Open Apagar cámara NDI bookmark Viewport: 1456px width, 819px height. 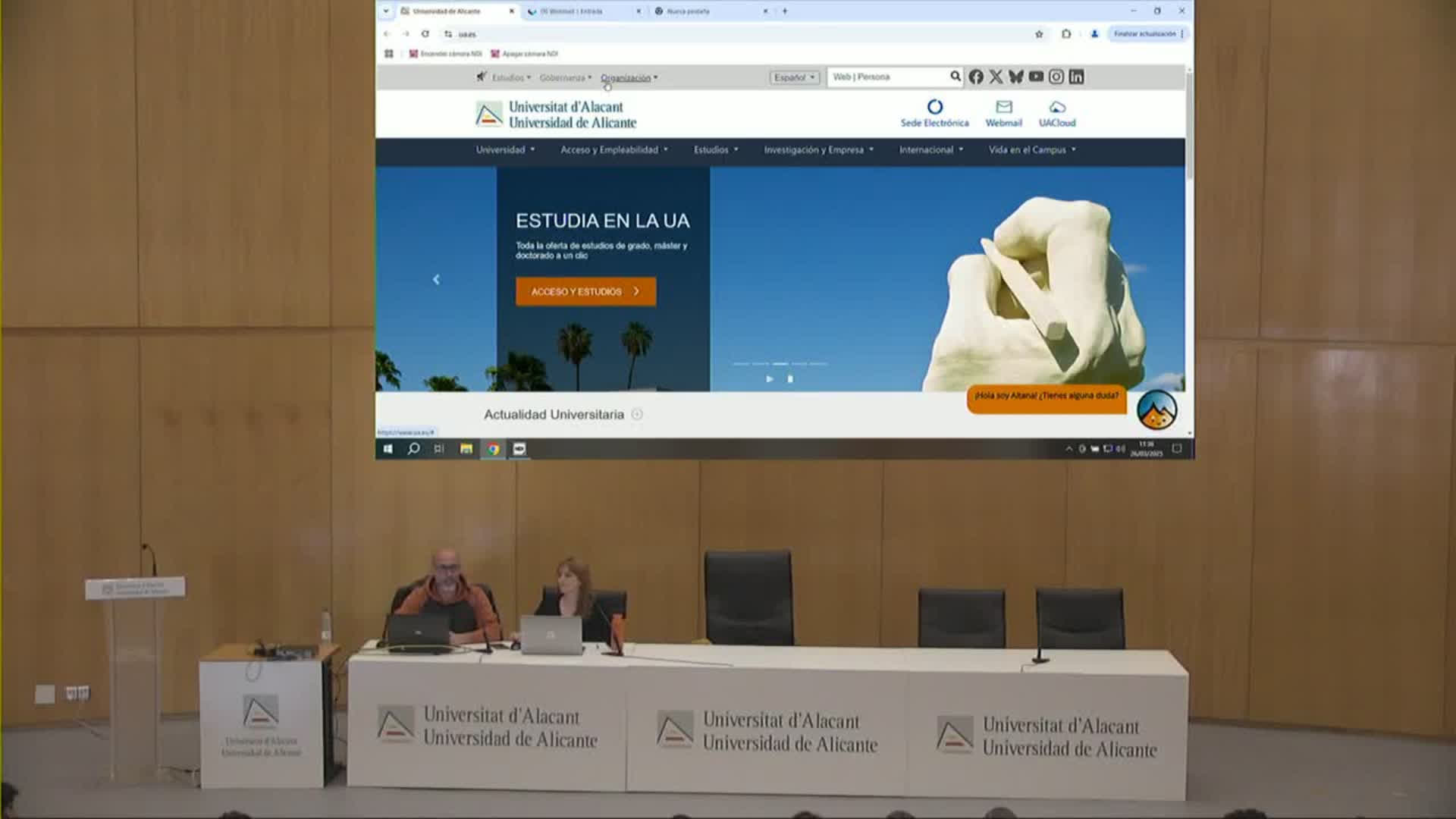(x=525, y=54)
